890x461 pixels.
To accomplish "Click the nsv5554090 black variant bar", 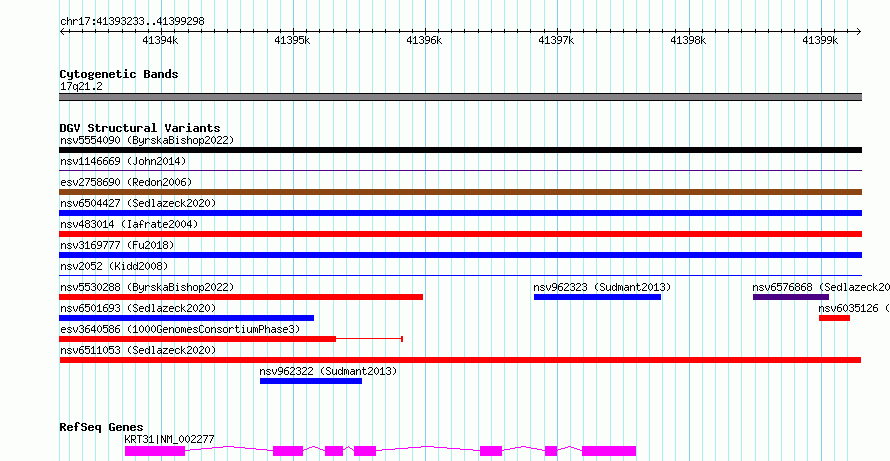I will (x=460, y=150).
